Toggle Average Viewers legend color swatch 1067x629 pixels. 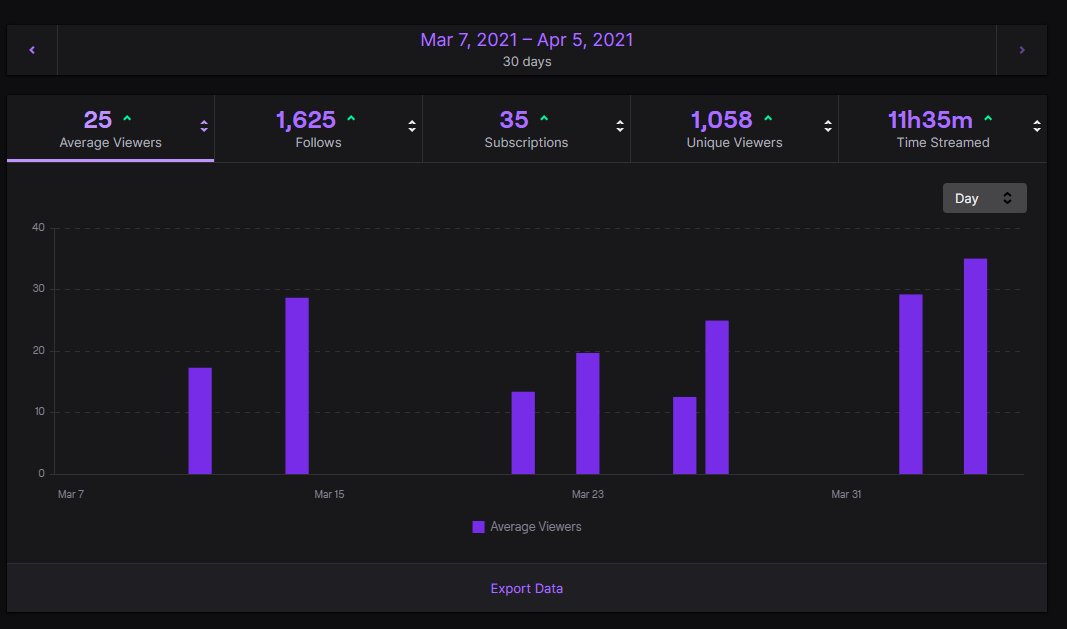[x=478, y=527]
